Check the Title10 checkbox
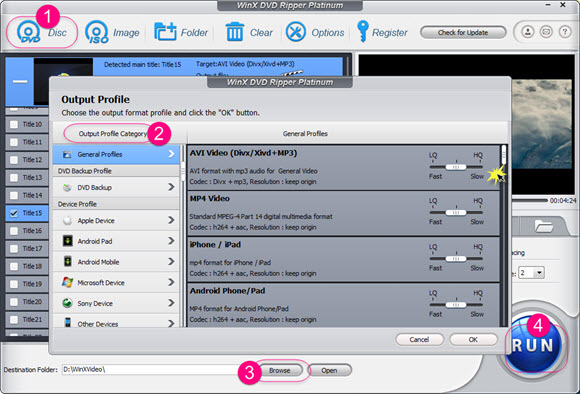This screenshot has height=394, width=580. click(x=14, y=124)
